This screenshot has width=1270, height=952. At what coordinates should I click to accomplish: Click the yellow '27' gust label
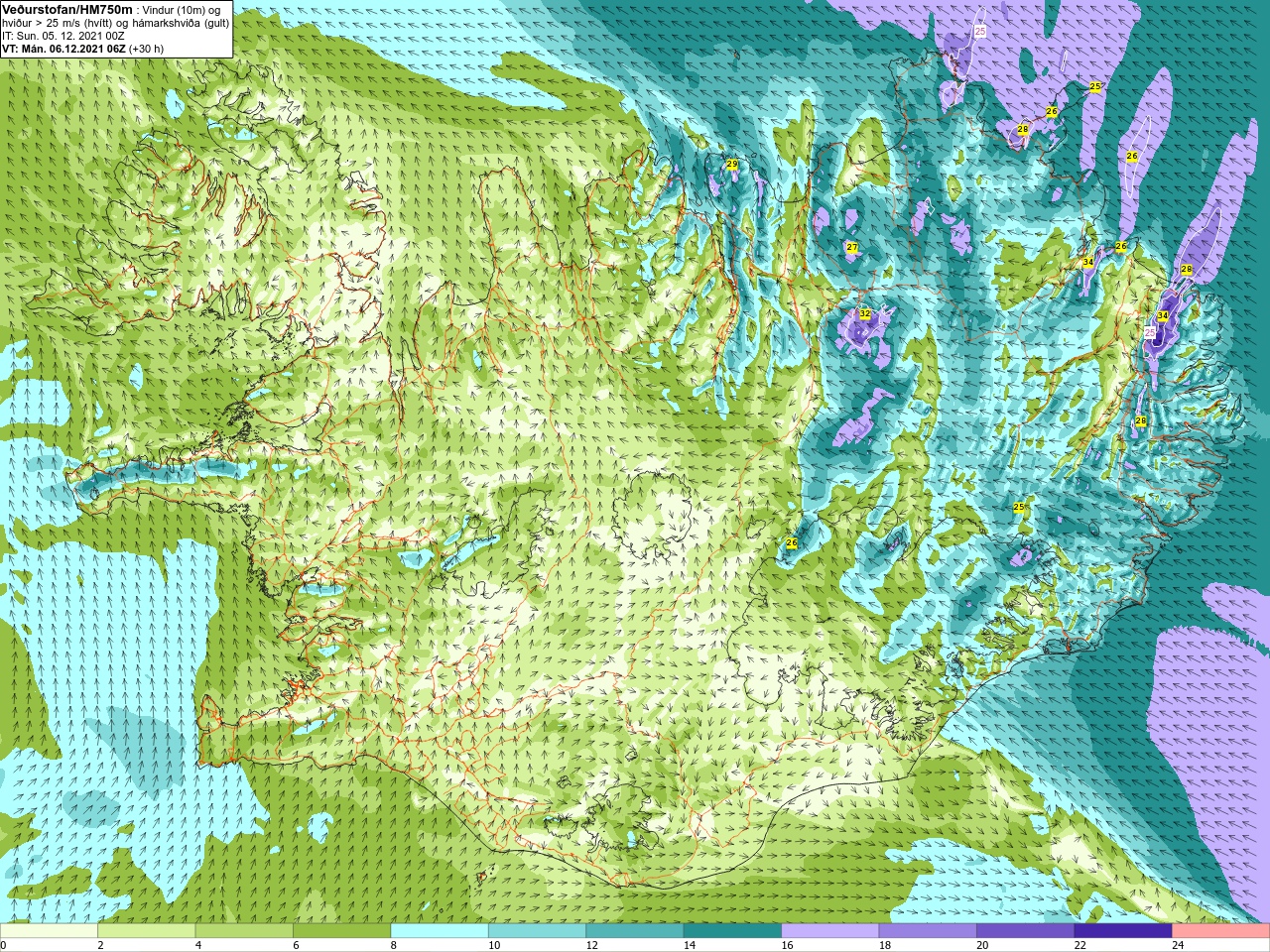(x=852, y=247)
